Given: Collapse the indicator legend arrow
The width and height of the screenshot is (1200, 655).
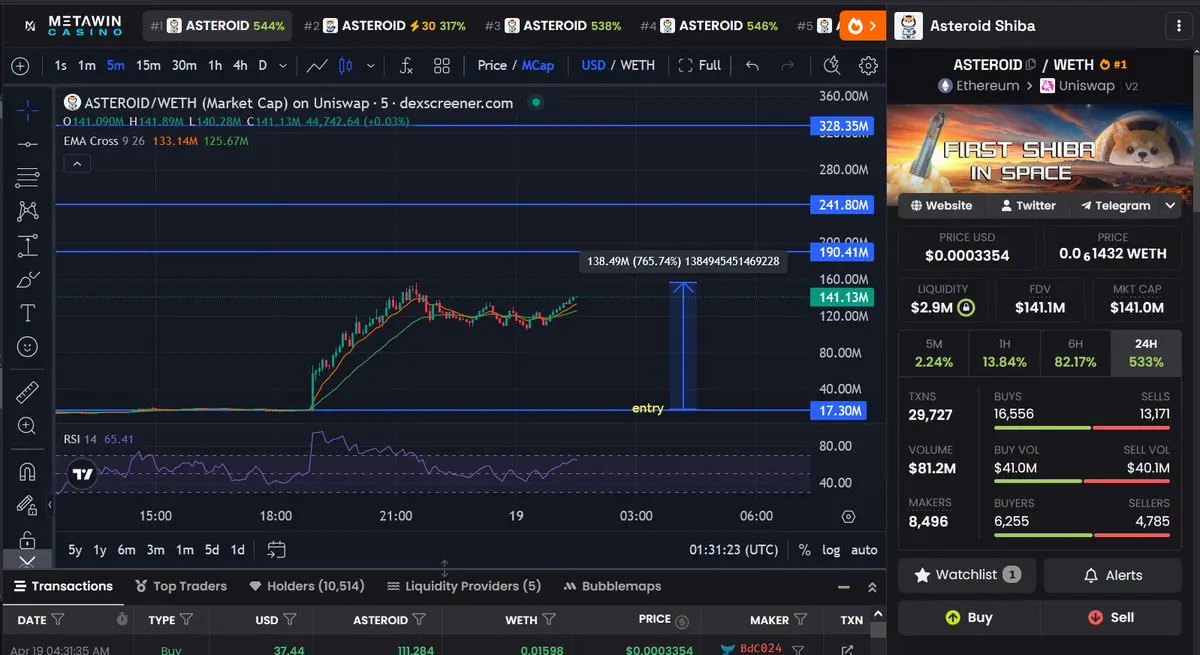Looking at the screenshot, I should click(77, 163).
